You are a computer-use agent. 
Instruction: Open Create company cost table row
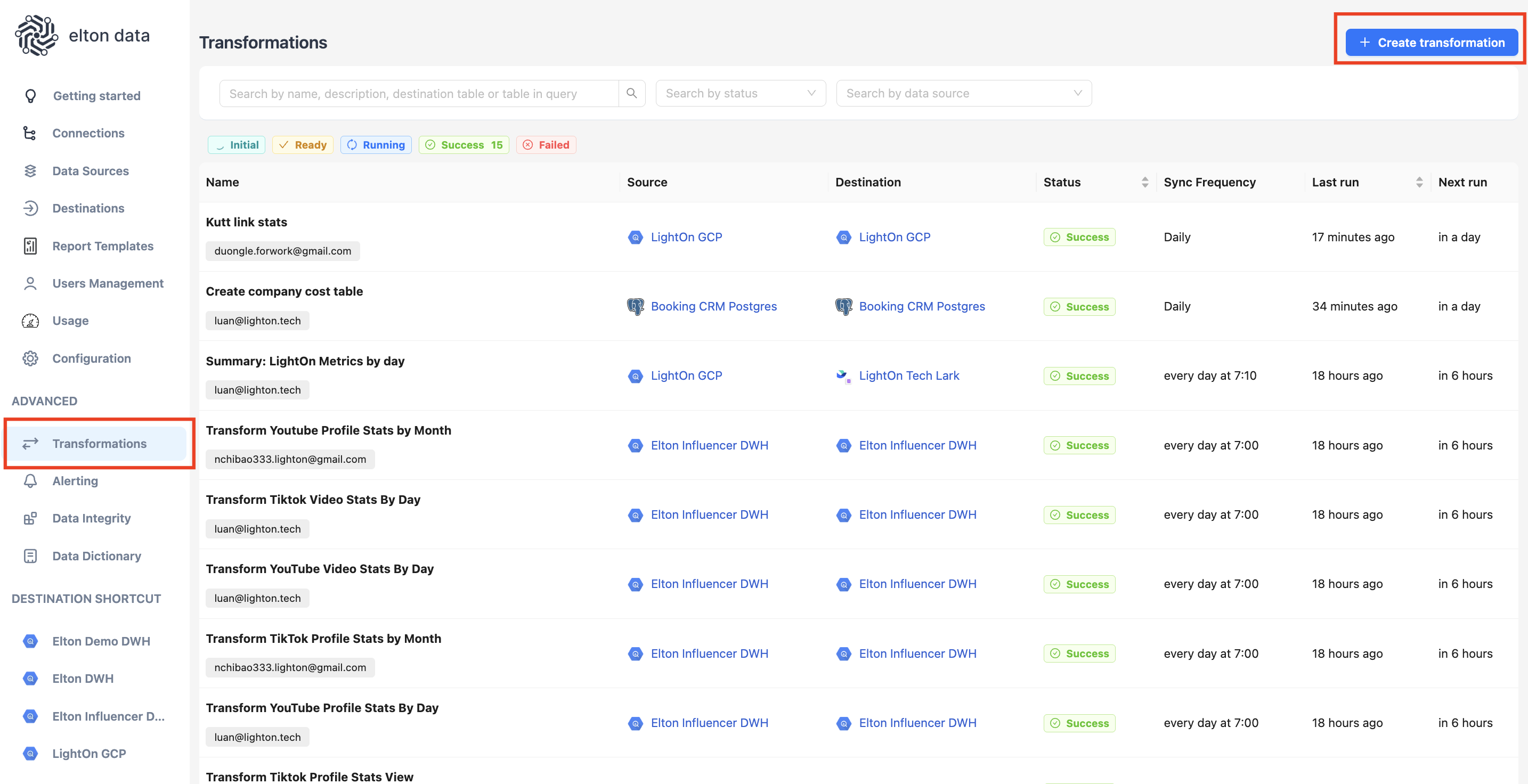(284, 292)
